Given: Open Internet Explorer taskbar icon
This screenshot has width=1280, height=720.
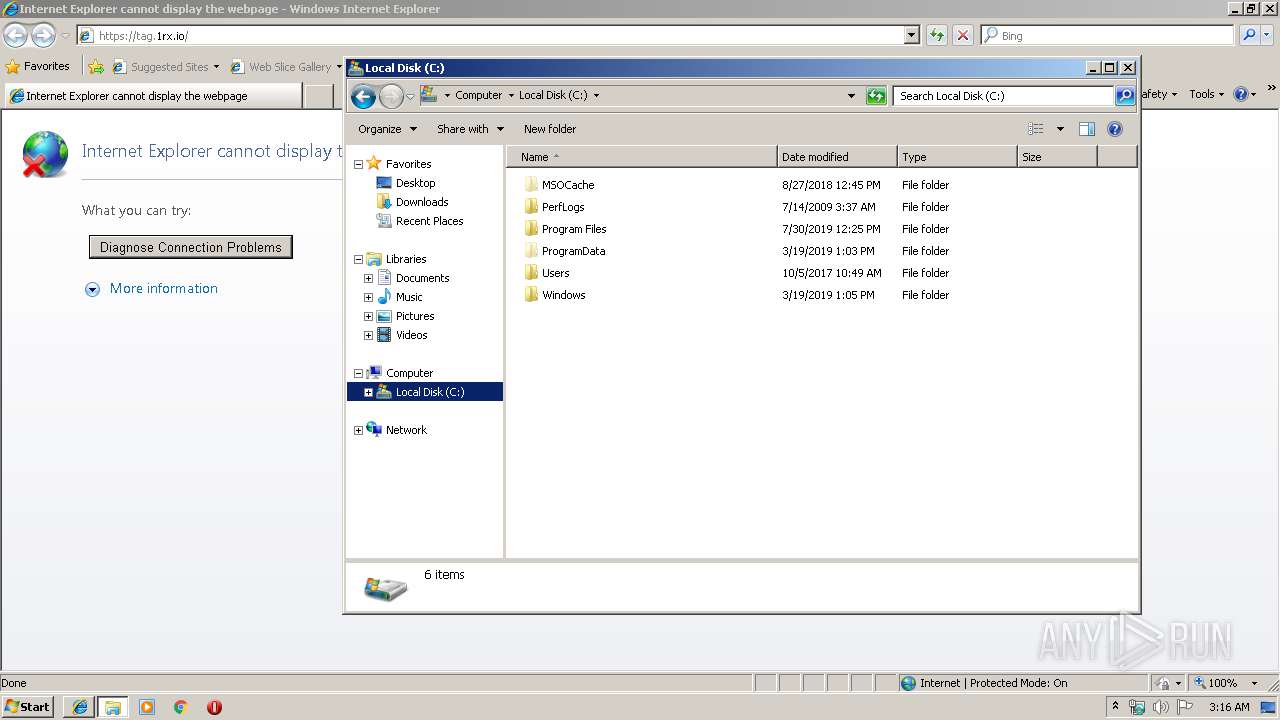Looking at the screenshot, I should coord(80,707).
